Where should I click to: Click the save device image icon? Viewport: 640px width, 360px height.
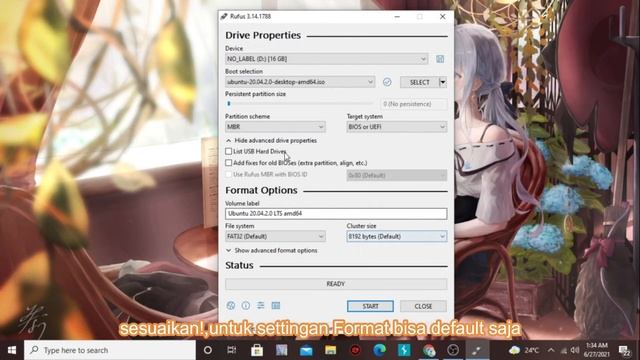pos(440,59)
